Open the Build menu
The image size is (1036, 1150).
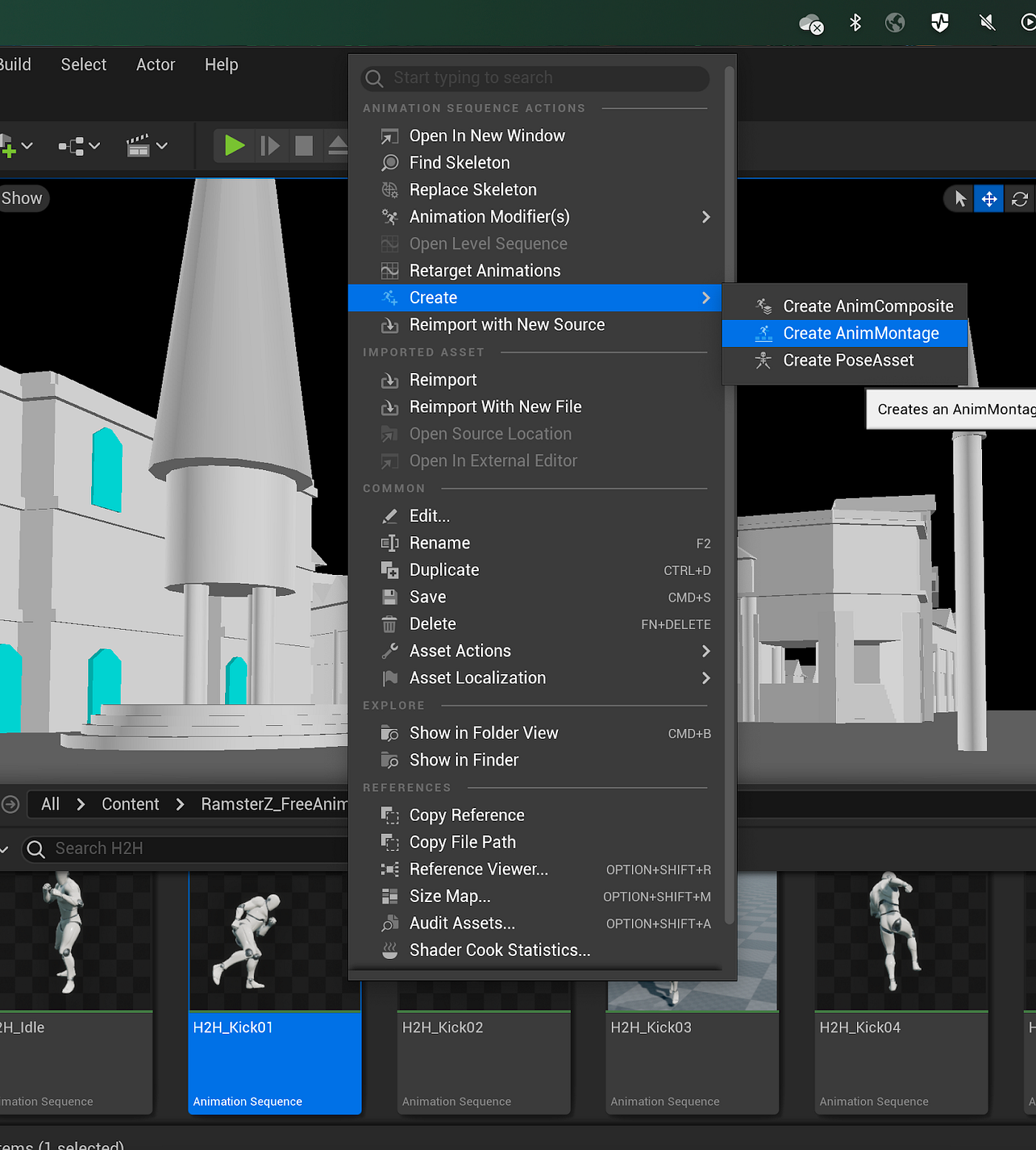click(15, 64)
